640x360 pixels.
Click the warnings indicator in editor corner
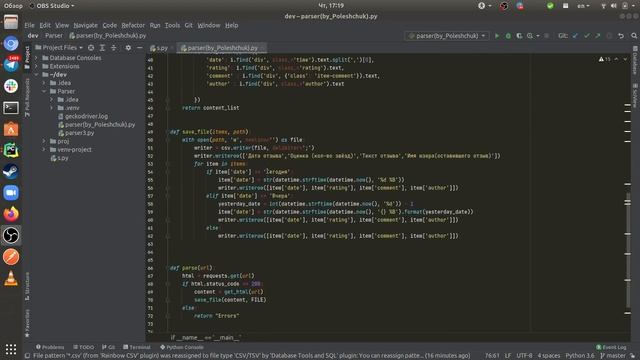click(x=604, y=60)
